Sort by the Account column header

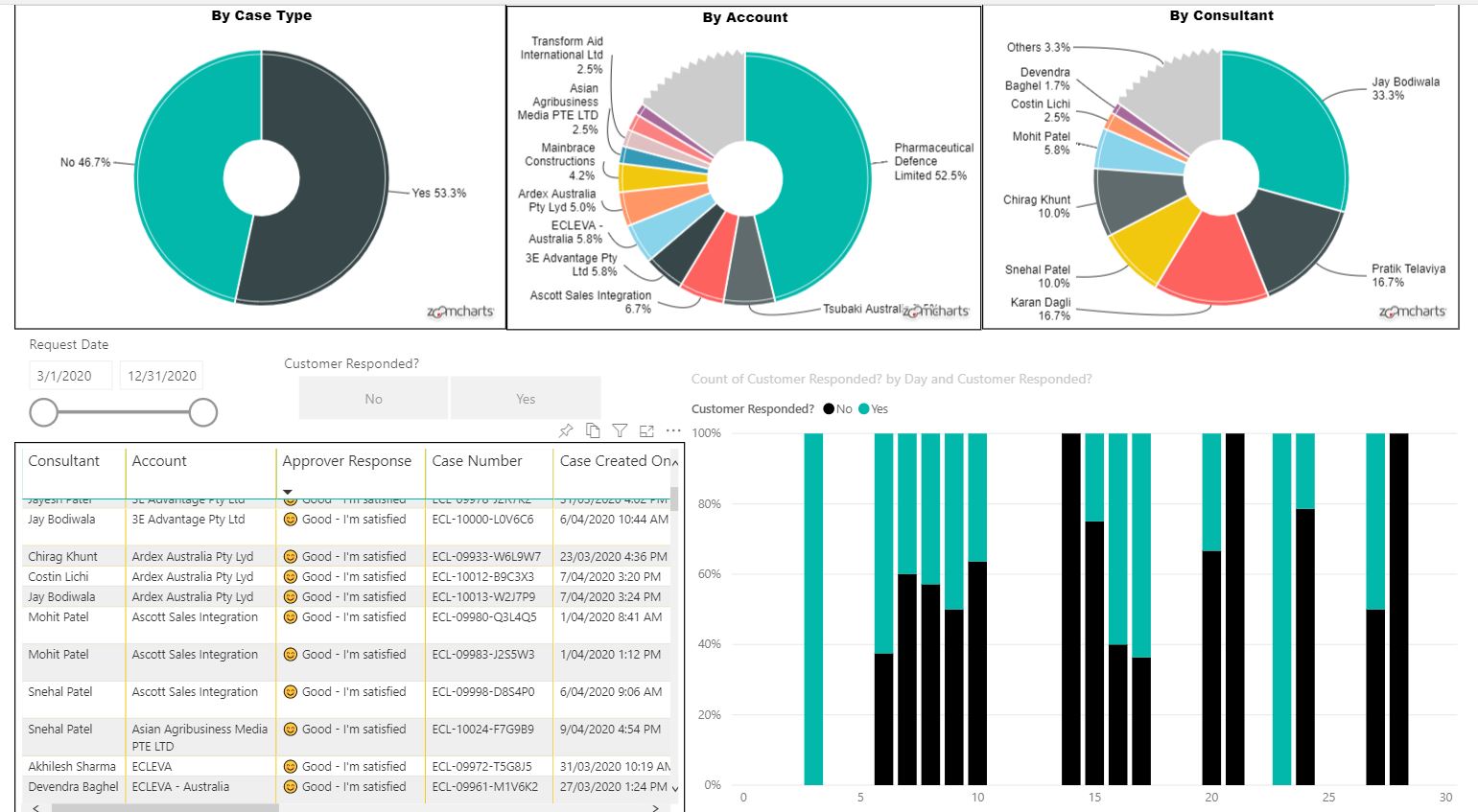pos(159,461)
